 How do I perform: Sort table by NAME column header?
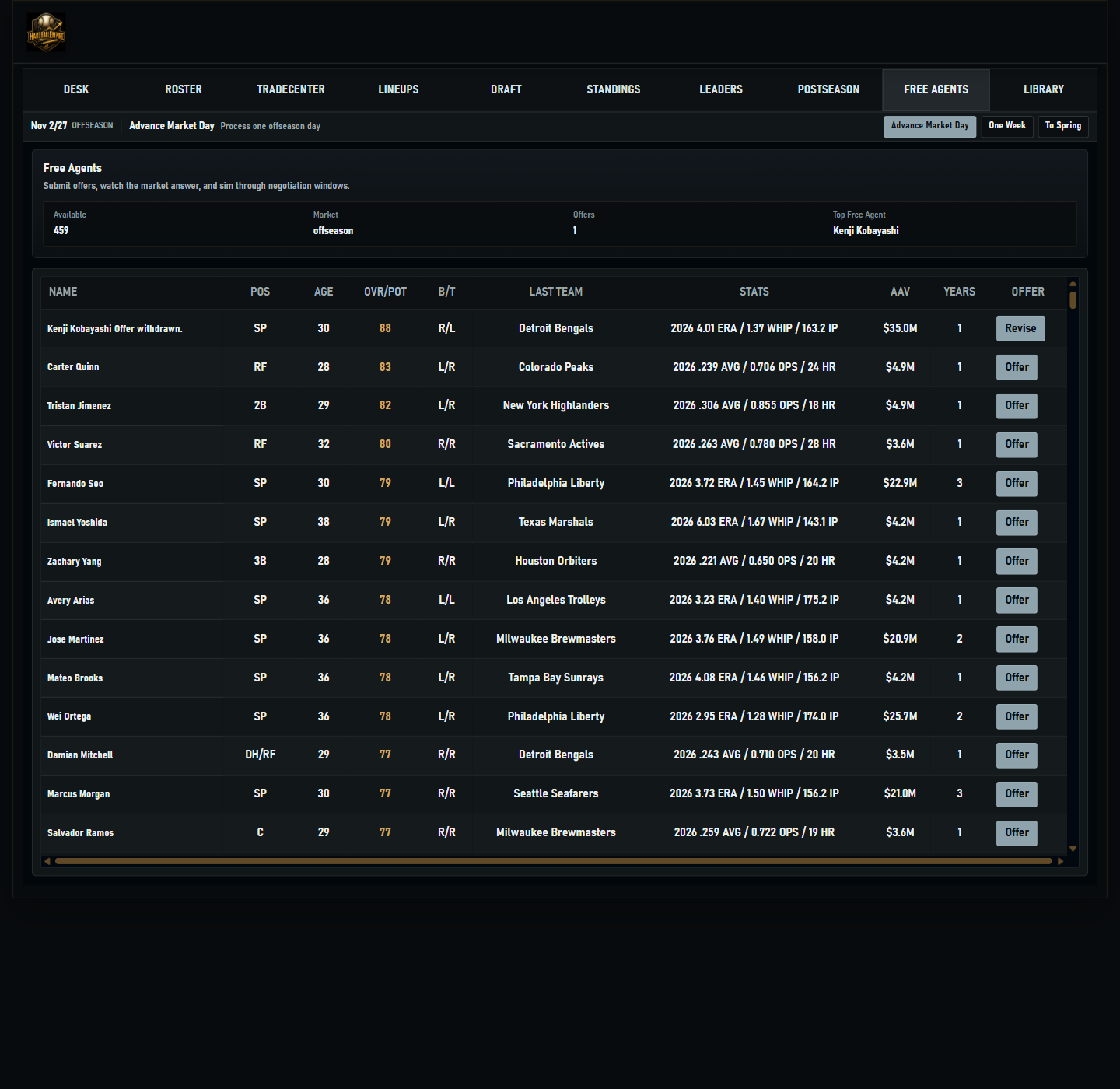(x=63, y=292)
